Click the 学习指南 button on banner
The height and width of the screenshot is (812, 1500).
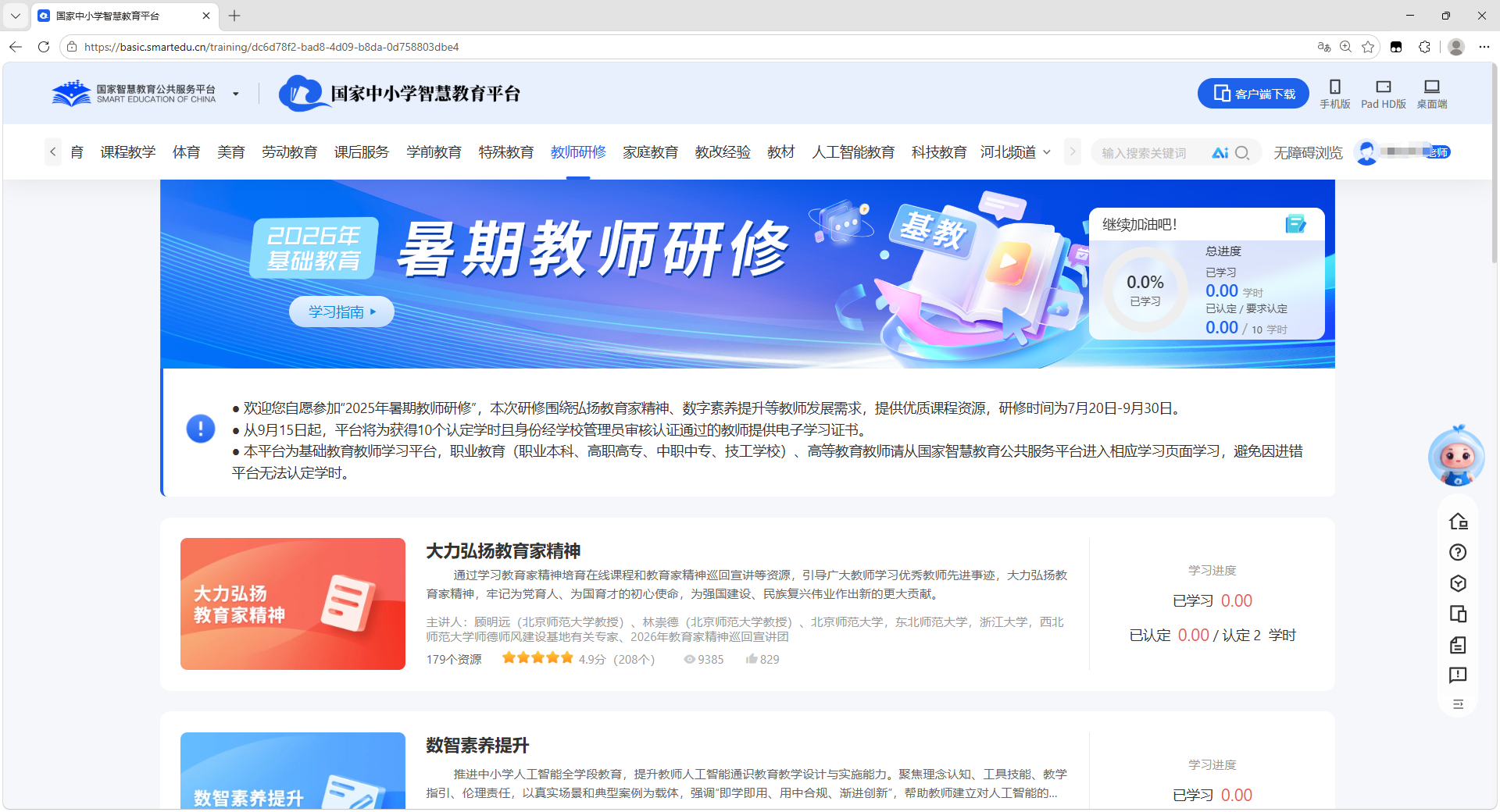[341, 312]
